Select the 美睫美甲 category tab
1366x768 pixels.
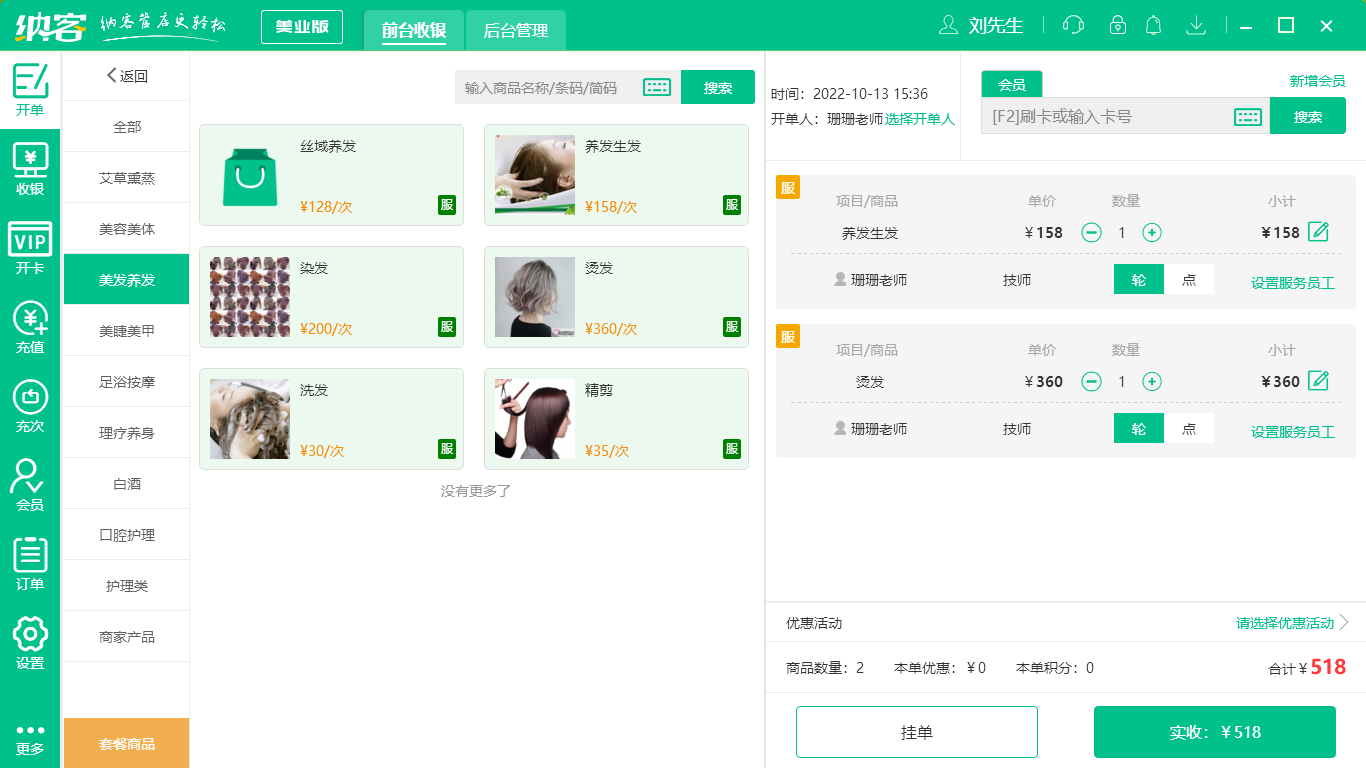[125, 330]
